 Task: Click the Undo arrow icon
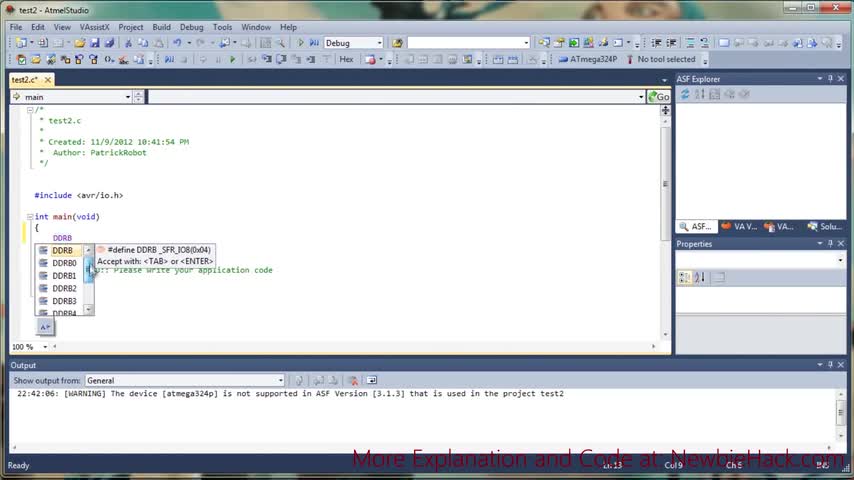(x=177, y=43)
